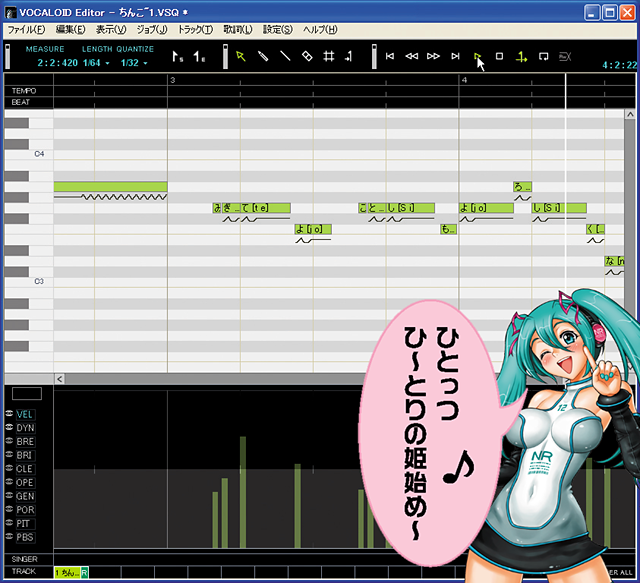Stop playback with the stop button
This screenshot has height=583, width=640.
pyautogui.click(x=499, y=56)
